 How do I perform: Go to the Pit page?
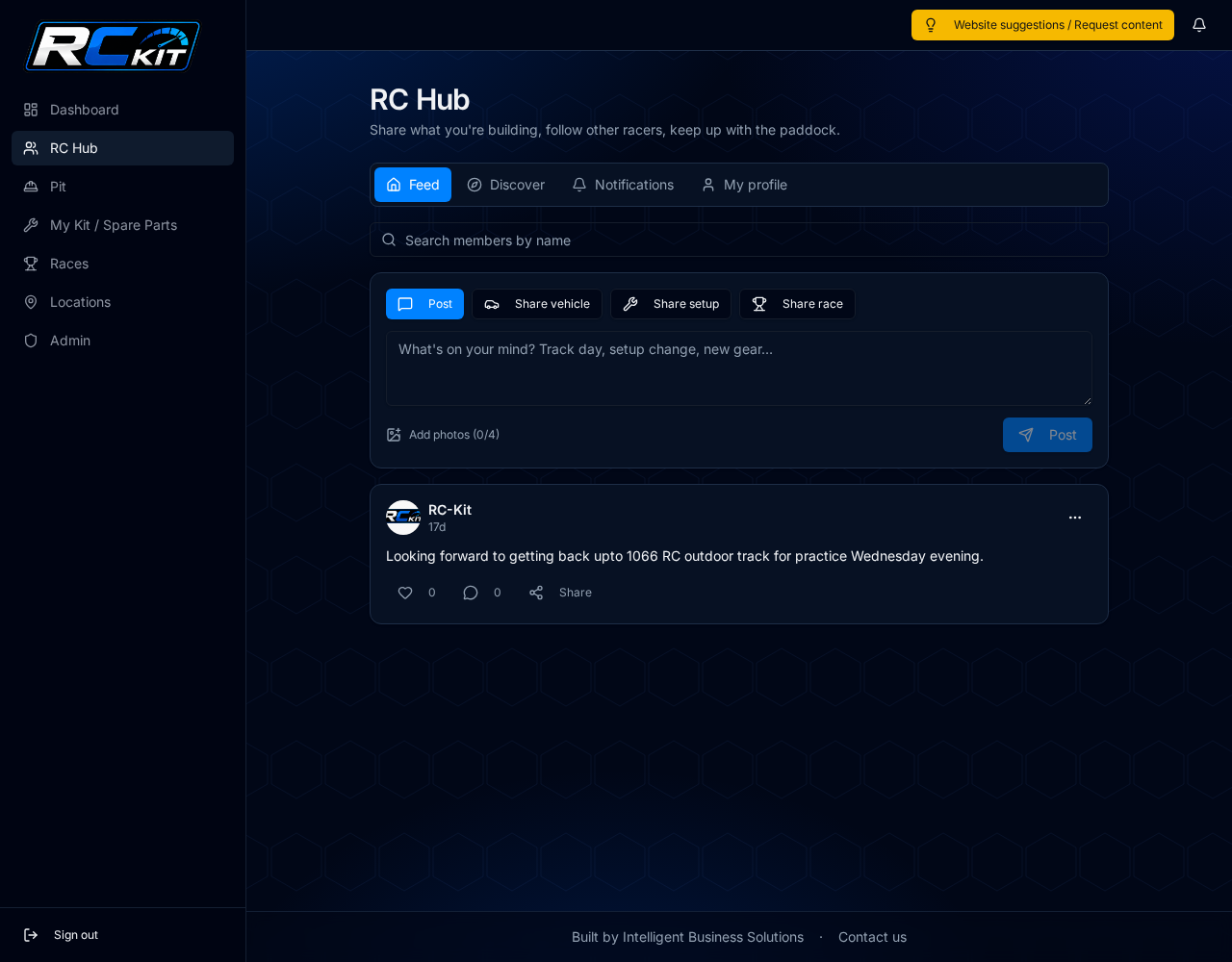[122, 187]
